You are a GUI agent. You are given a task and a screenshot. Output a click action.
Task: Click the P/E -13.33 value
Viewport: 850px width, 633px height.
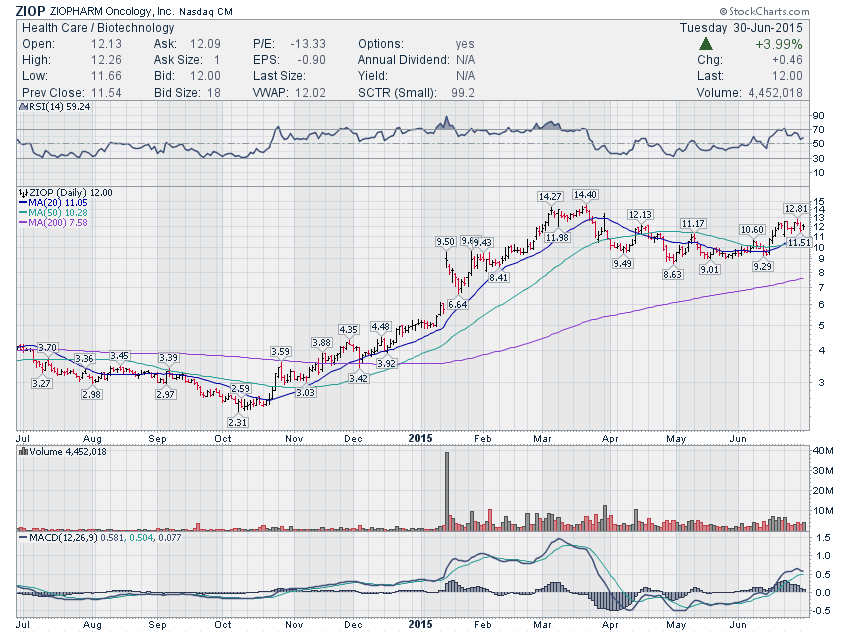pos(308,44)
